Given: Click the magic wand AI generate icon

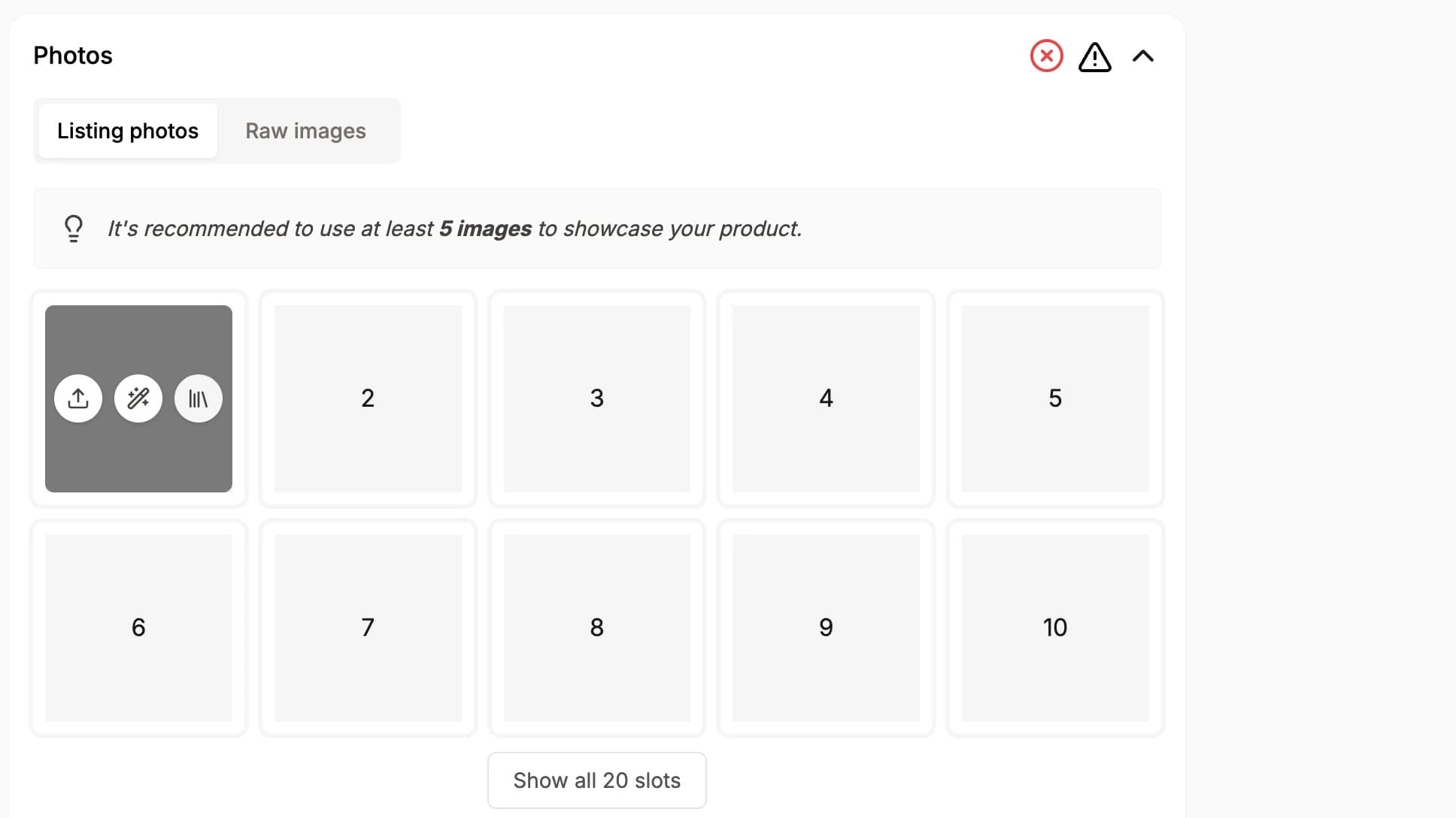Looking at the screenshot, I should pyautogui.click(x=138, y=398).
